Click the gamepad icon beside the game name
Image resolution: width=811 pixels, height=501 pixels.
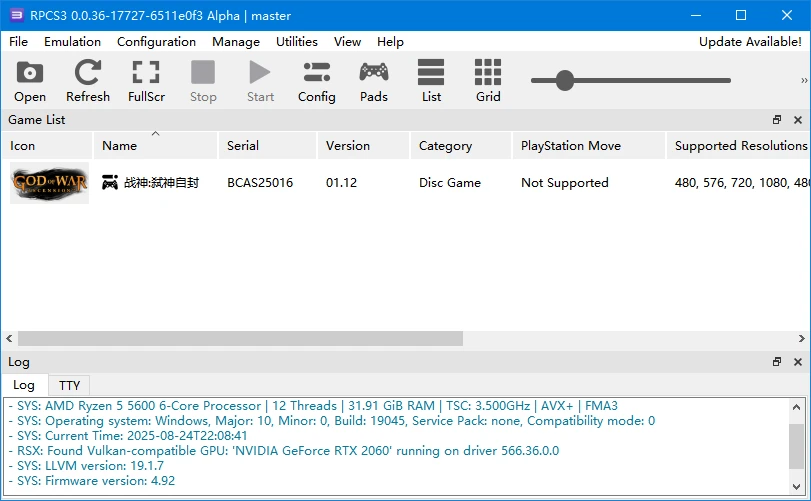click(110, 183)
